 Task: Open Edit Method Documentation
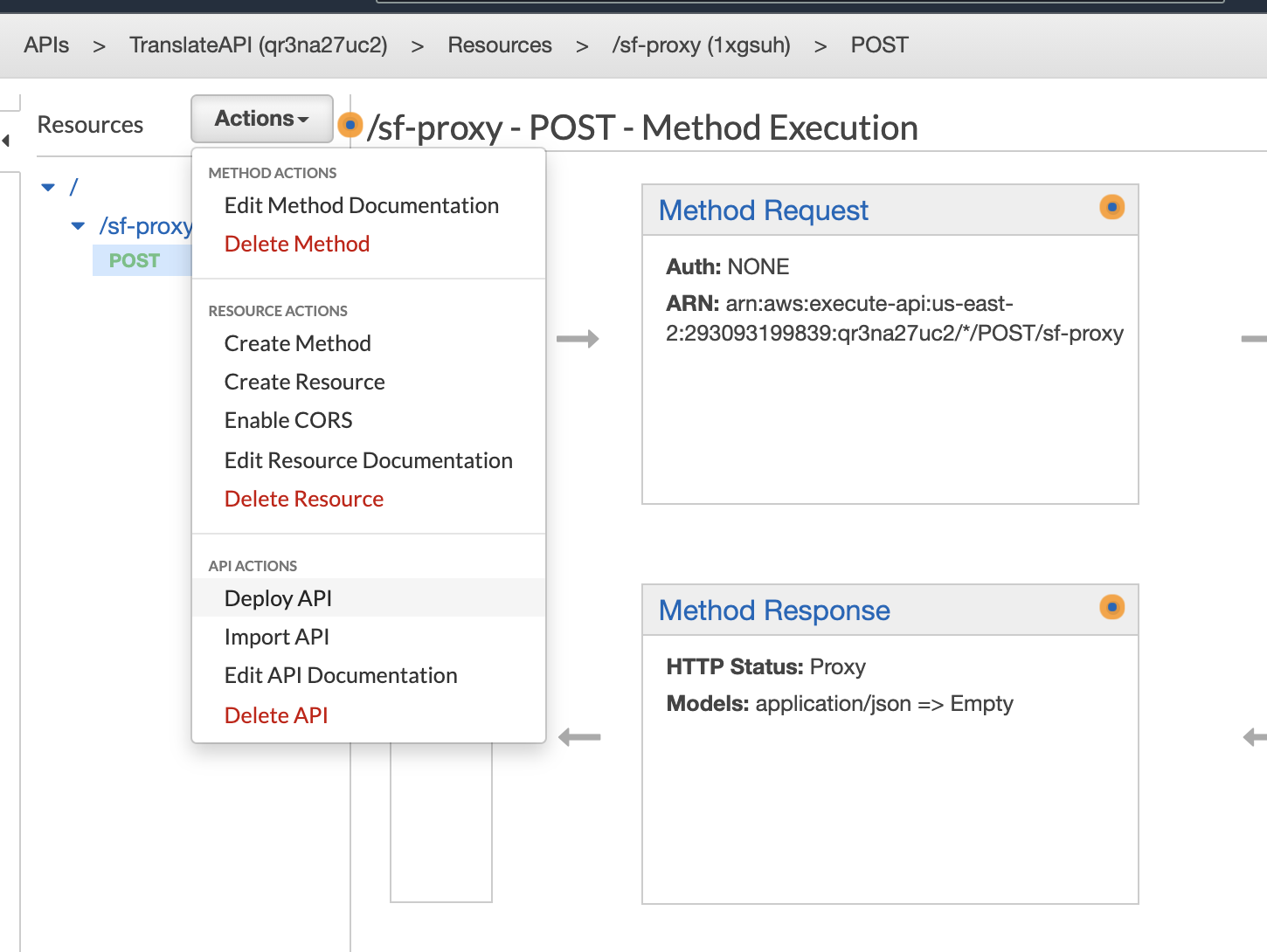pos(361,205)
